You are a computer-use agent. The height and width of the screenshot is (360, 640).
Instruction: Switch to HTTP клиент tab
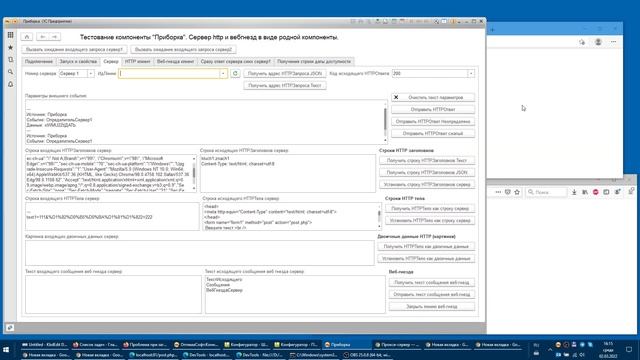point(138,61)
